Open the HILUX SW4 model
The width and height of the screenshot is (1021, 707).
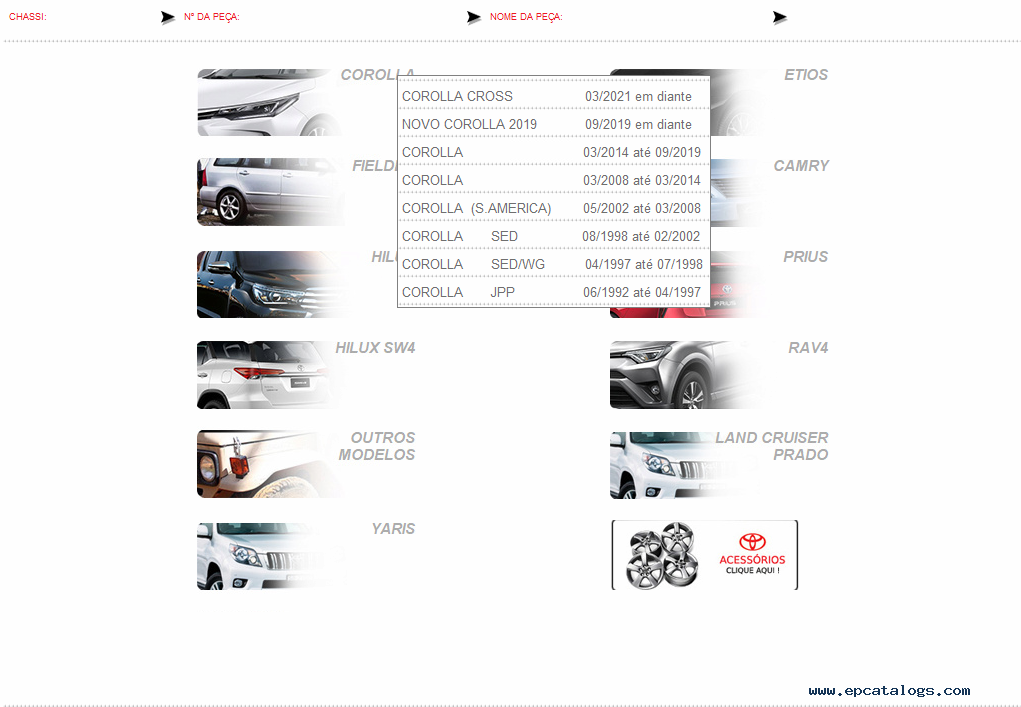click(x=268, y=375)
